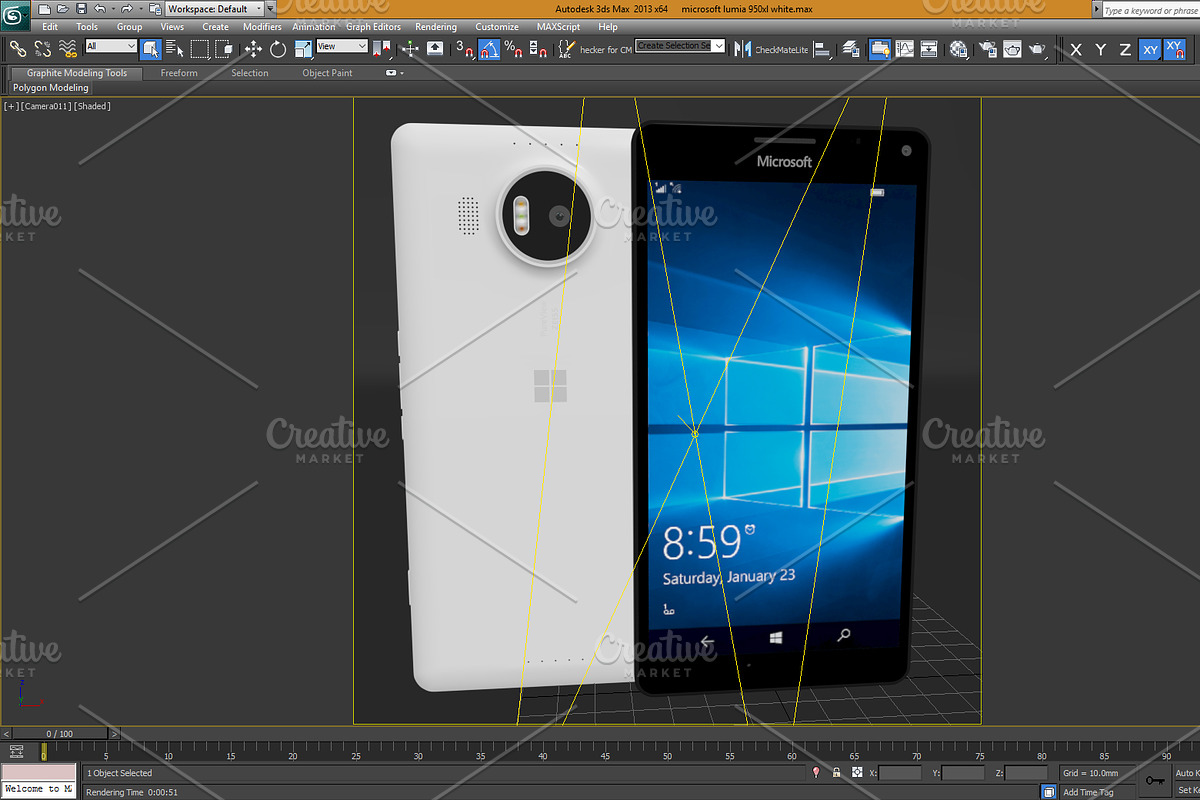
Task: Open the Modifiers menu
Action: coord(262,27)
